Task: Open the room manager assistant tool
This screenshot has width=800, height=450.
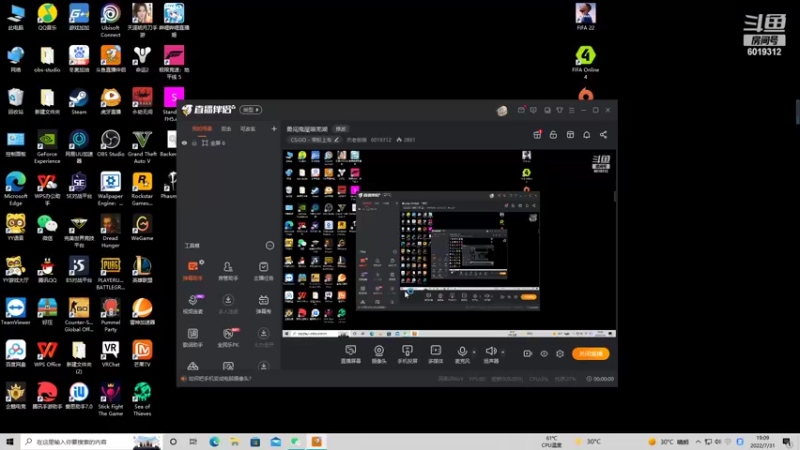Action: click(x=228, y=270)
